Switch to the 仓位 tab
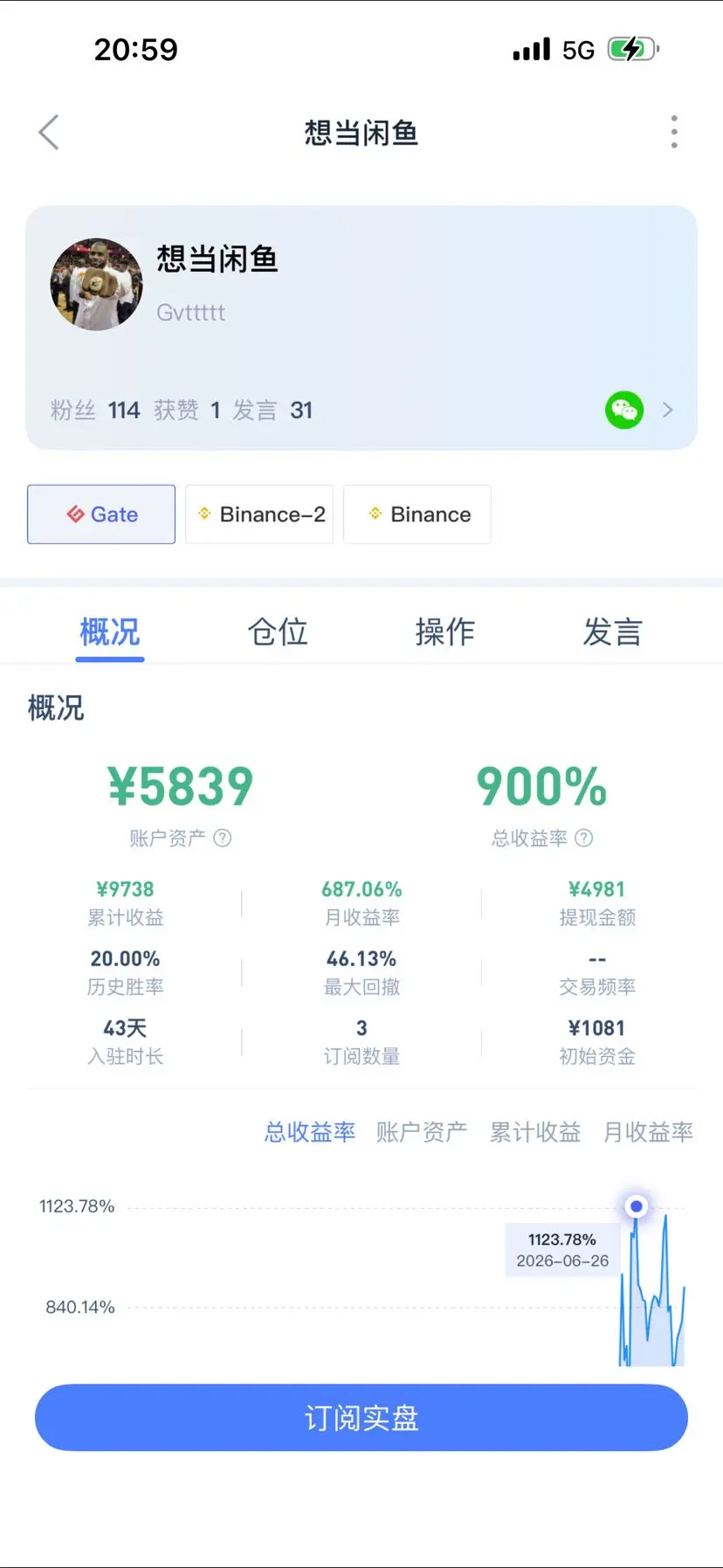The width and height of the screenshot is (723, 1568). pos(278,632)
